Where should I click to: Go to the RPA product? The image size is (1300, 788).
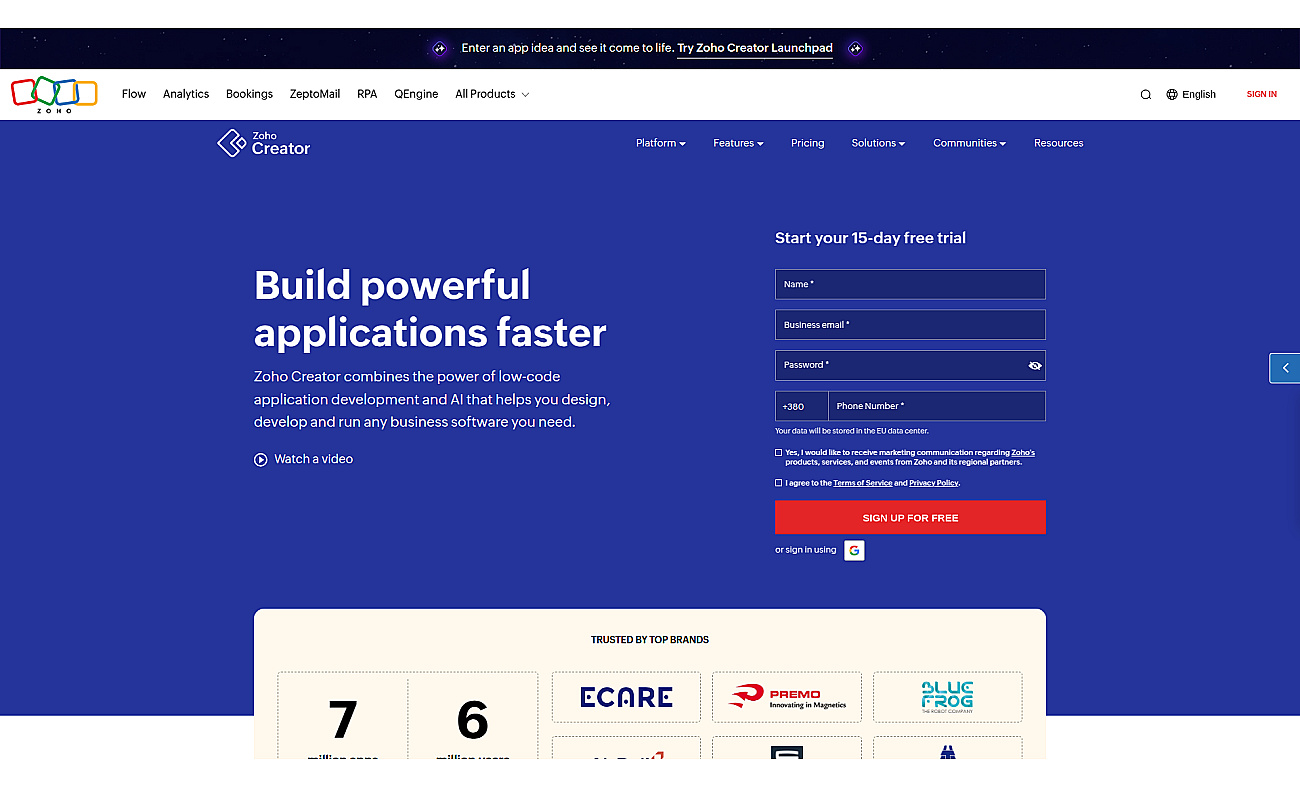(x=367, y=94)
